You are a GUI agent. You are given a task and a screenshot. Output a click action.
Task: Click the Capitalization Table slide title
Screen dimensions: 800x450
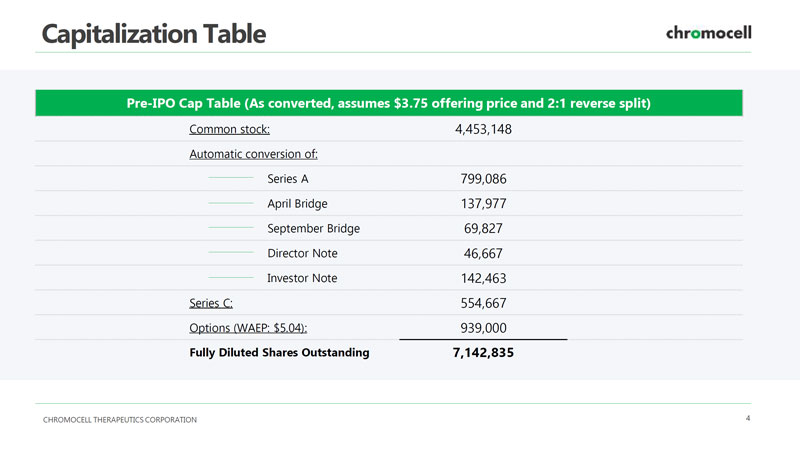coord(153,33)
